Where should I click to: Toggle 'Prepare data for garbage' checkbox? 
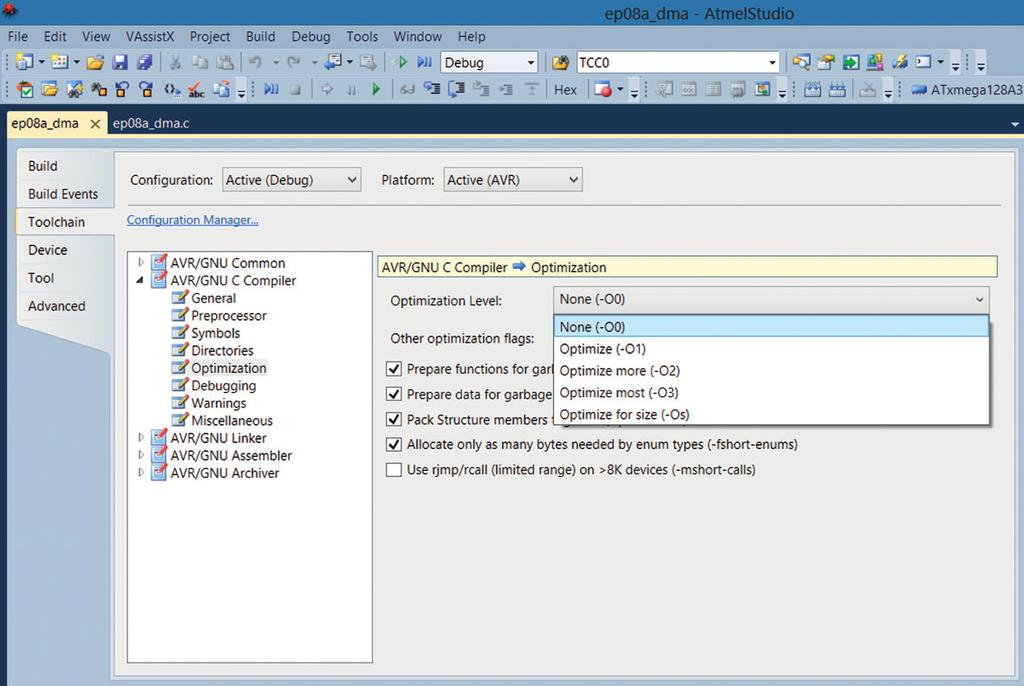pos(394,394)
